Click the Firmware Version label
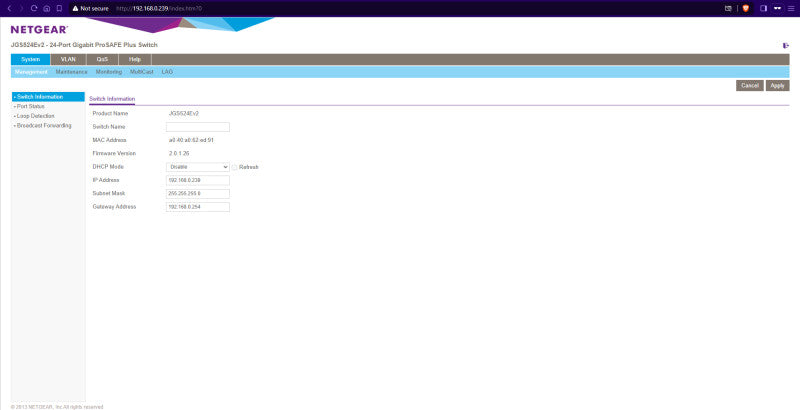 coord(114,153)
